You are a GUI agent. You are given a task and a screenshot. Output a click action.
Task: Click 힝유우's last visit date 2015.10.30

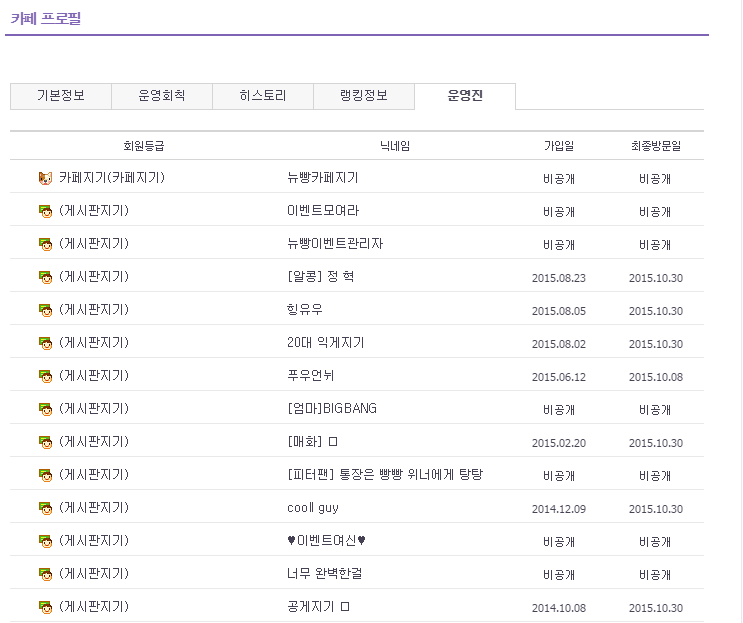656,311
